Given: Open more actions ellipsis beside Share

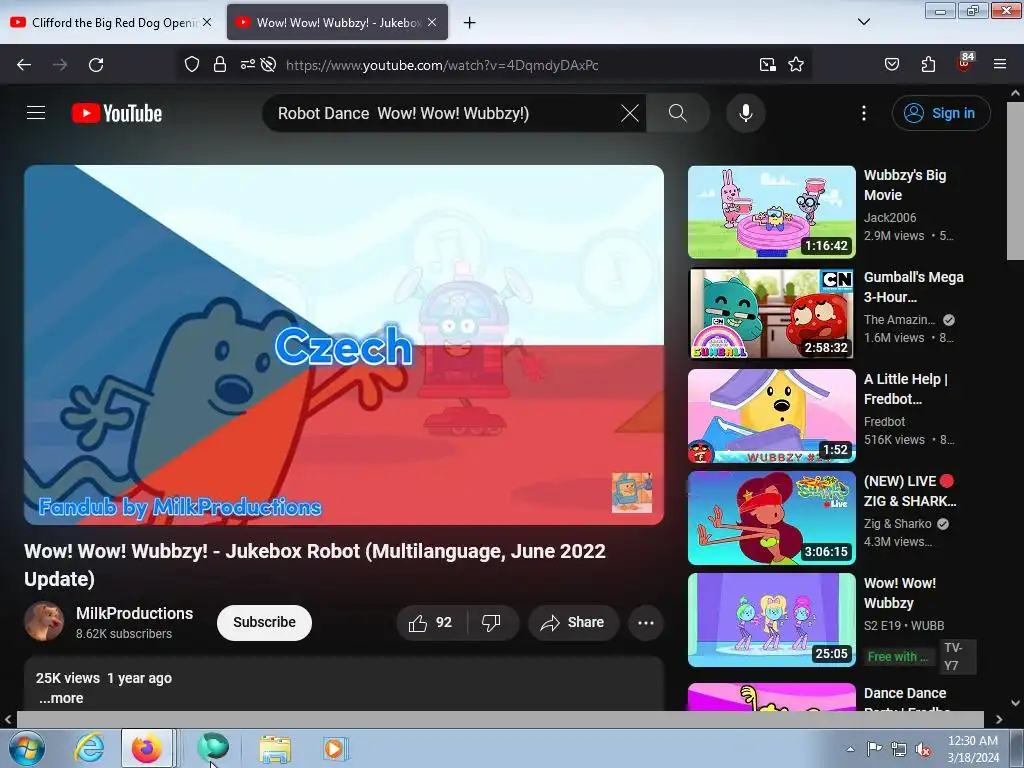Looking at the screenshot, I should click(x=646, y=622).
